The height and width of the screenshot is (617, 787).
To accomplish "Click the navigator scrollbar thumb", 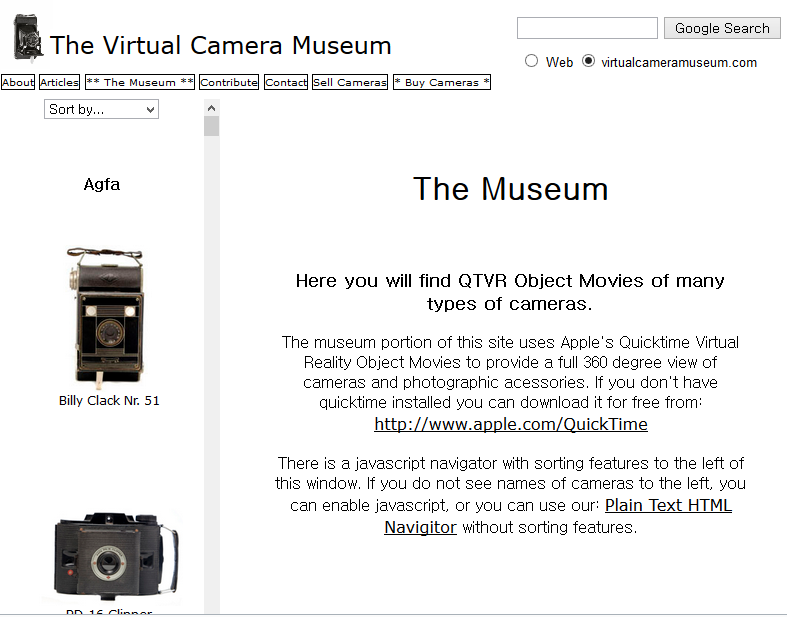I will pos(212,126).
